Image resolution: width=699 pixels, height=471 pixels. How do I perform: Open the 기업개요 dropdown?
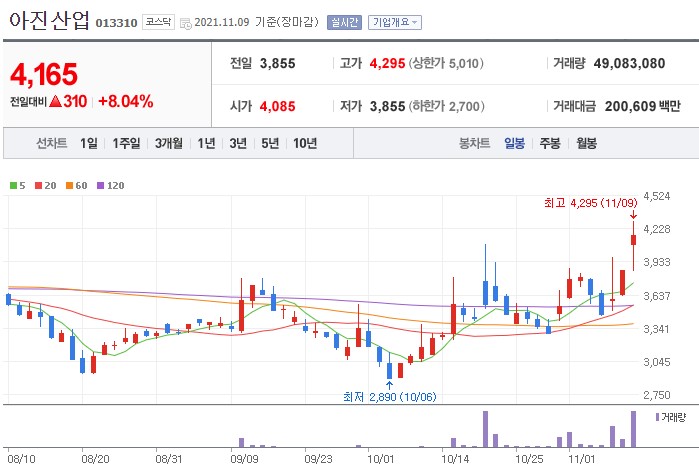(x=395, y=22)
